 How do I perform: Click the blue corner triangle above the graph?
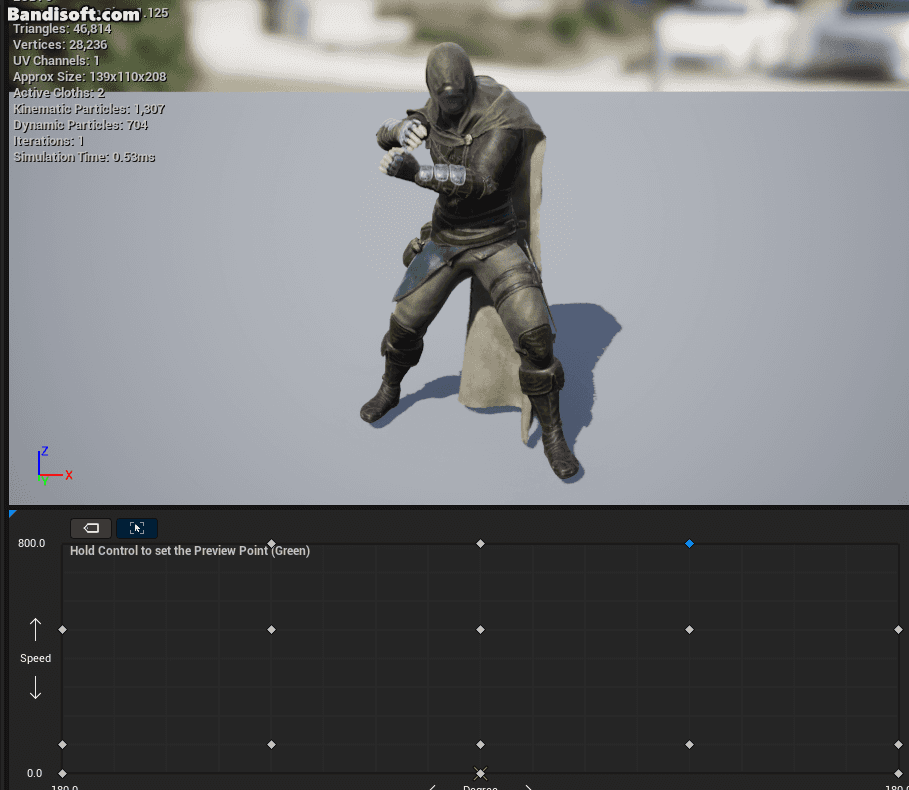point(13,514)
